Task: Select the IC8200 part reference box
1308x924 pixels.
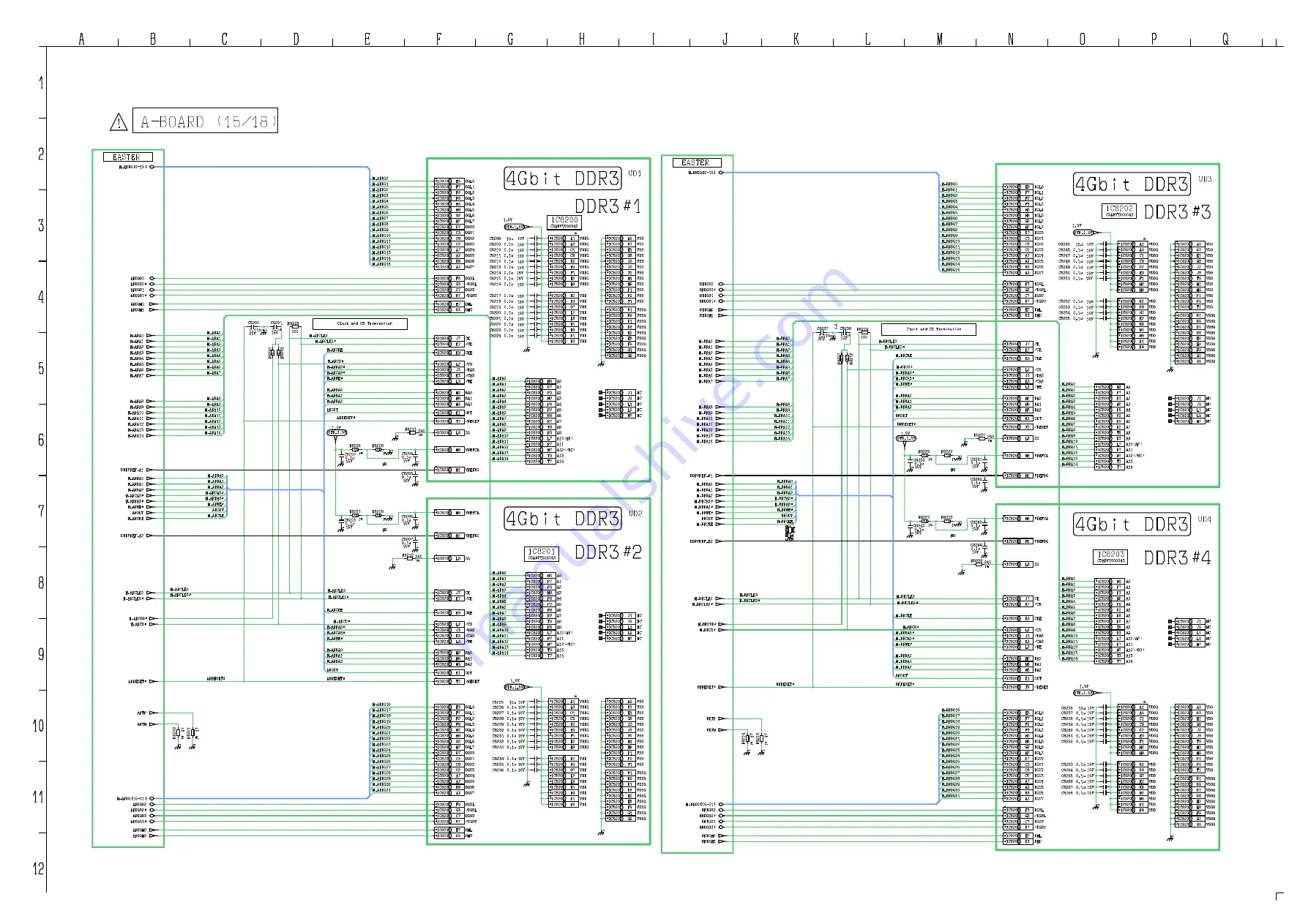Action: pos(564,222)
